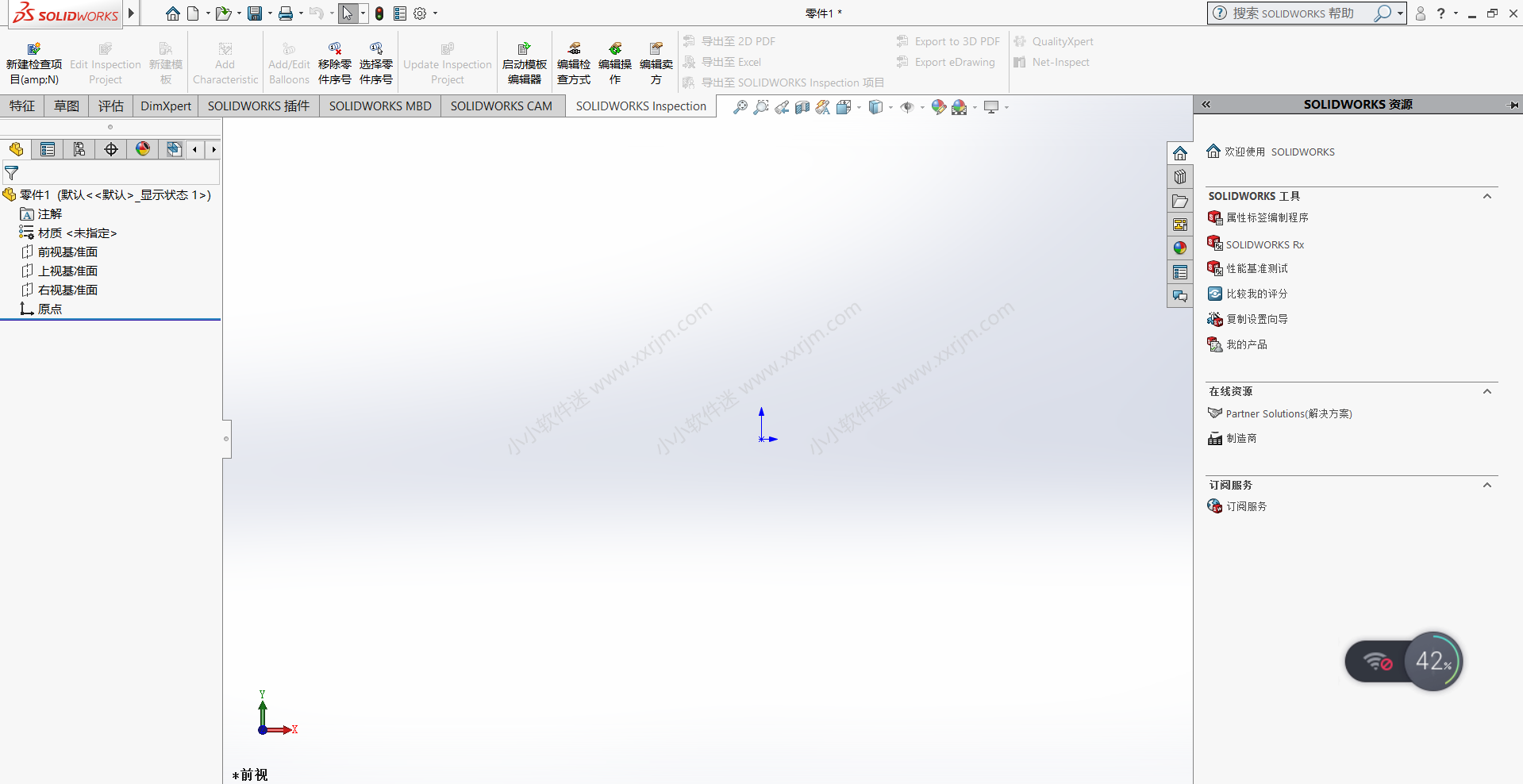The width and height of the screenshot is (1523, 784).
Task: Click Previous View icon
Action: click(x=782, y=107)
